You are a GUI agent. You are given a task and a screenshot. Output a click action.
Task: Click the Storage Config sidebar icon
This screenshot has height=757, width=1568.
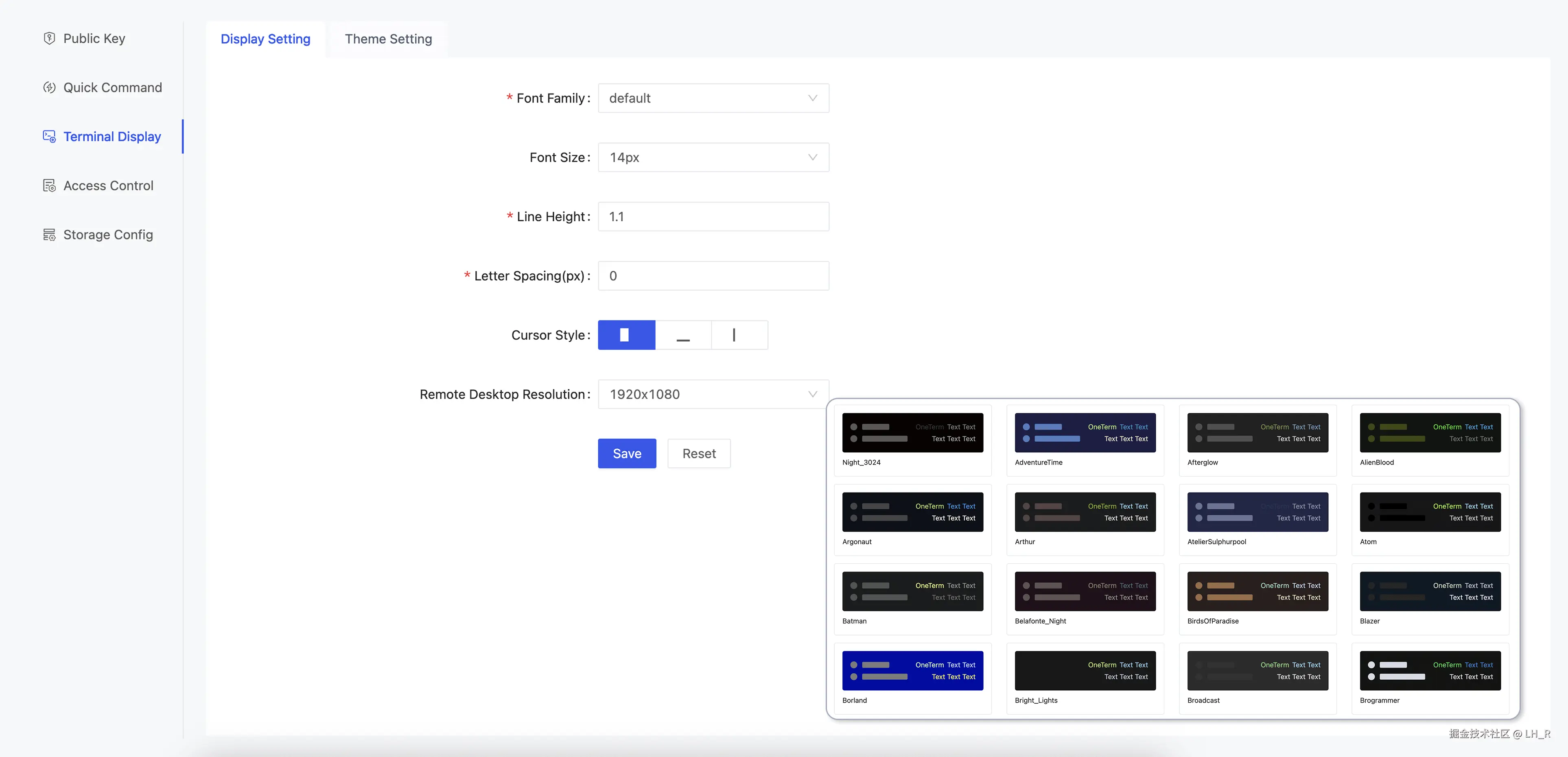tap(49, 235)
